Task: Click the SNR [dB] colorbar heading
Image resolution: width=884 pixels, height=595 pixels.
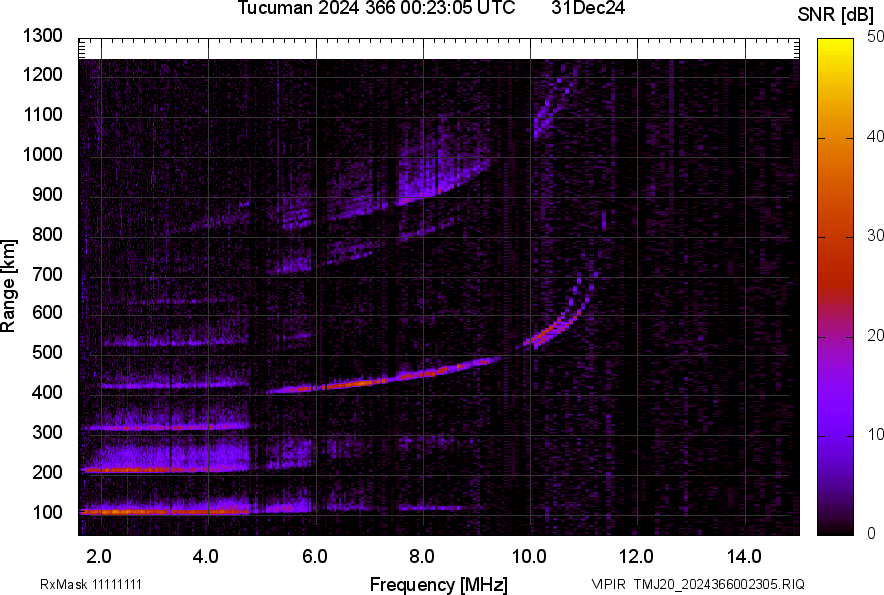Action: (x=836, y=14)
